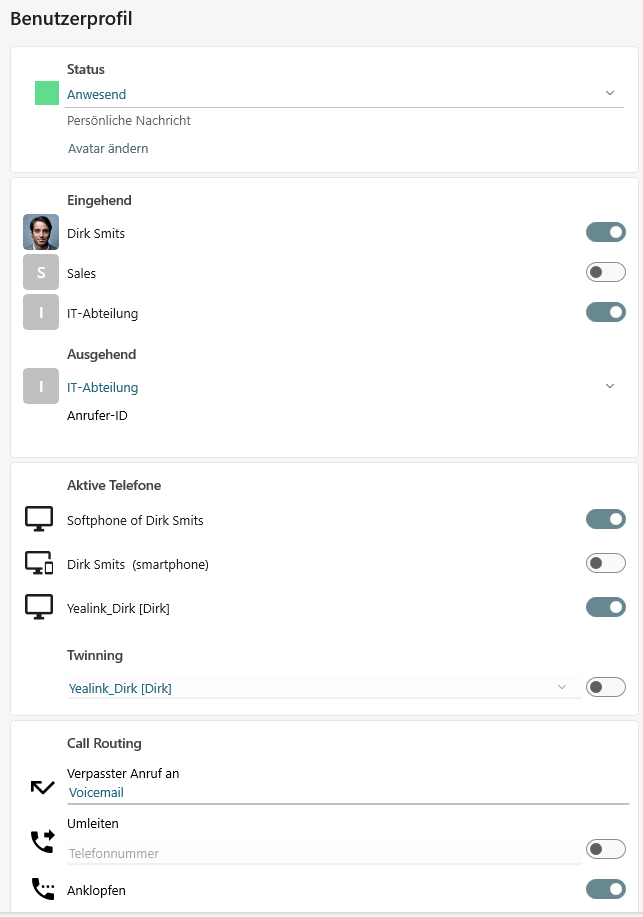
Task: Select the smartphone device icon for Dirk Smits
Action: [40, 562]
